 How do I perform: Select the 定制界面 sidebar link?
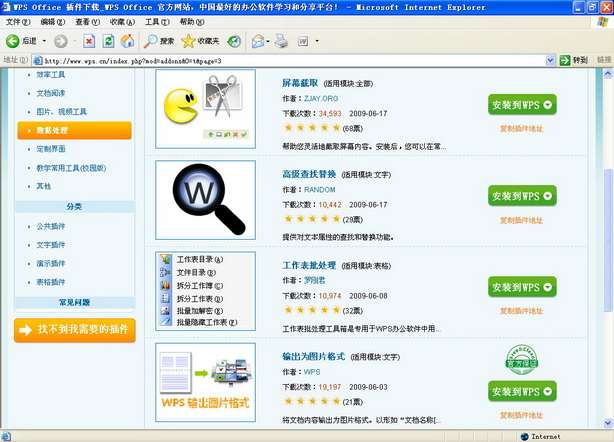(x=51, y=149)
